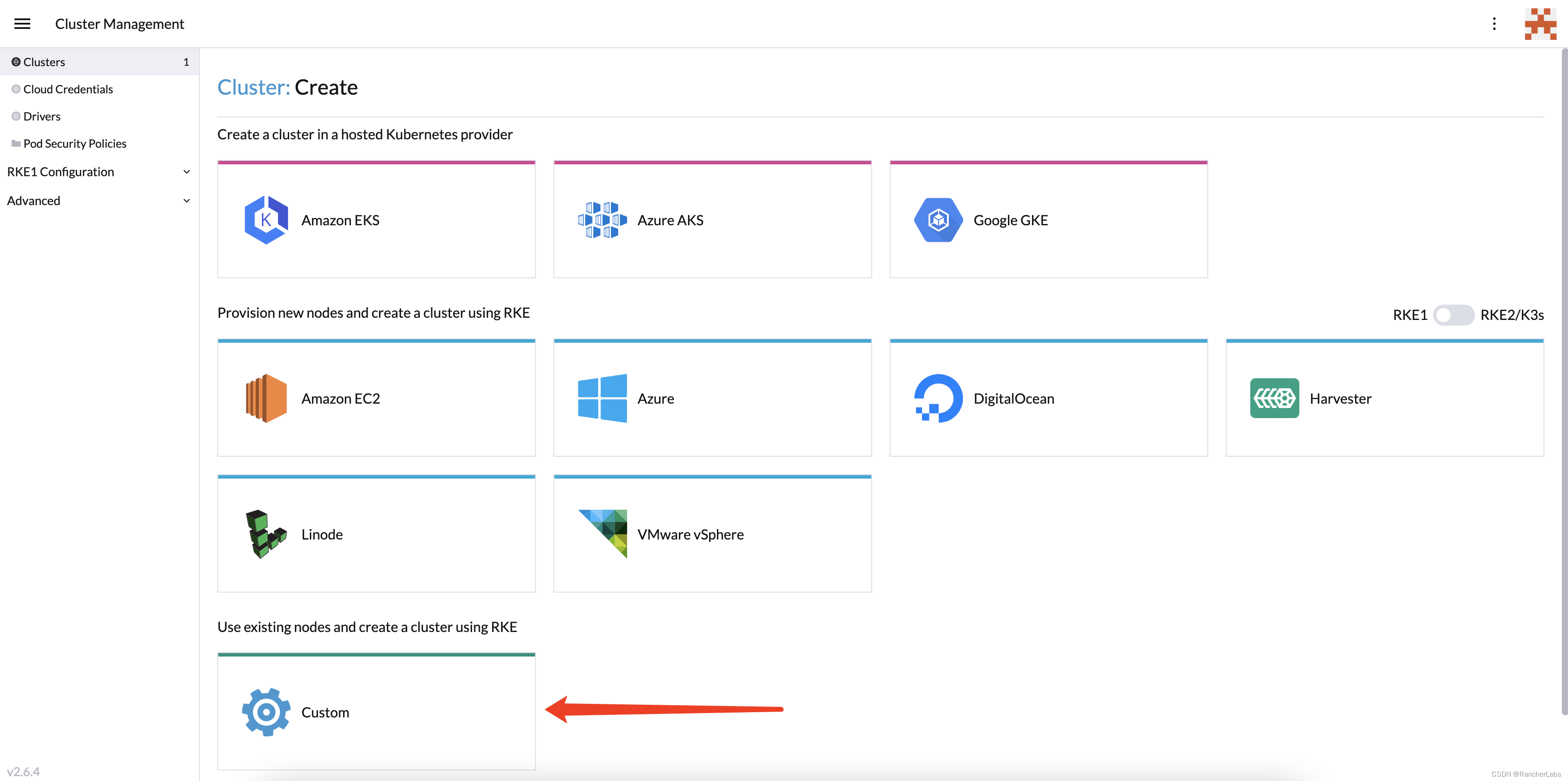Select the Amazon EKS label
This screenshot has width=1568, height=781.
pos(340,220)
